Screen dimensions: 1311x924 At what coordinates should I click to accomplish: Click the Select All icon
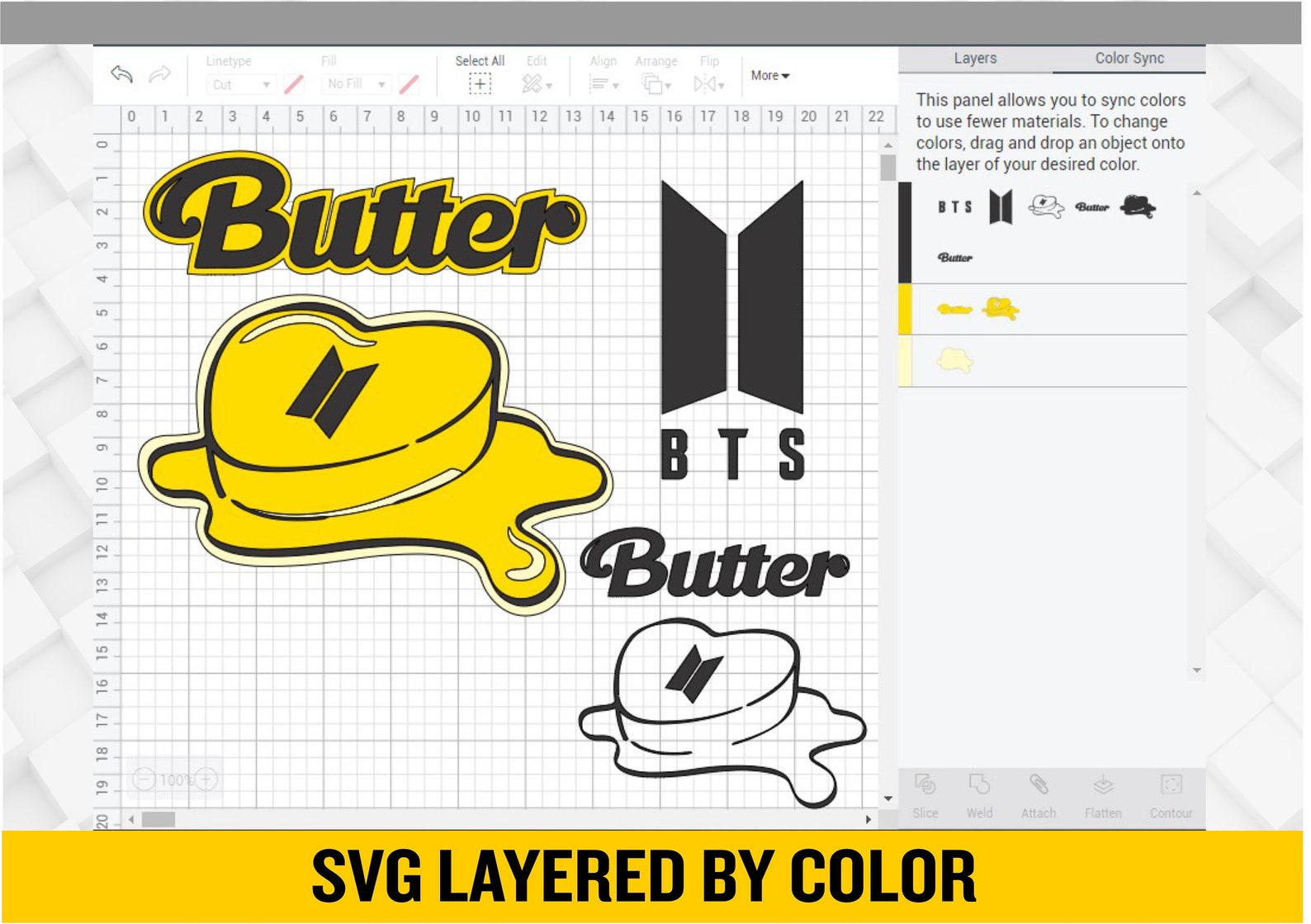click(x=480, y=83)
